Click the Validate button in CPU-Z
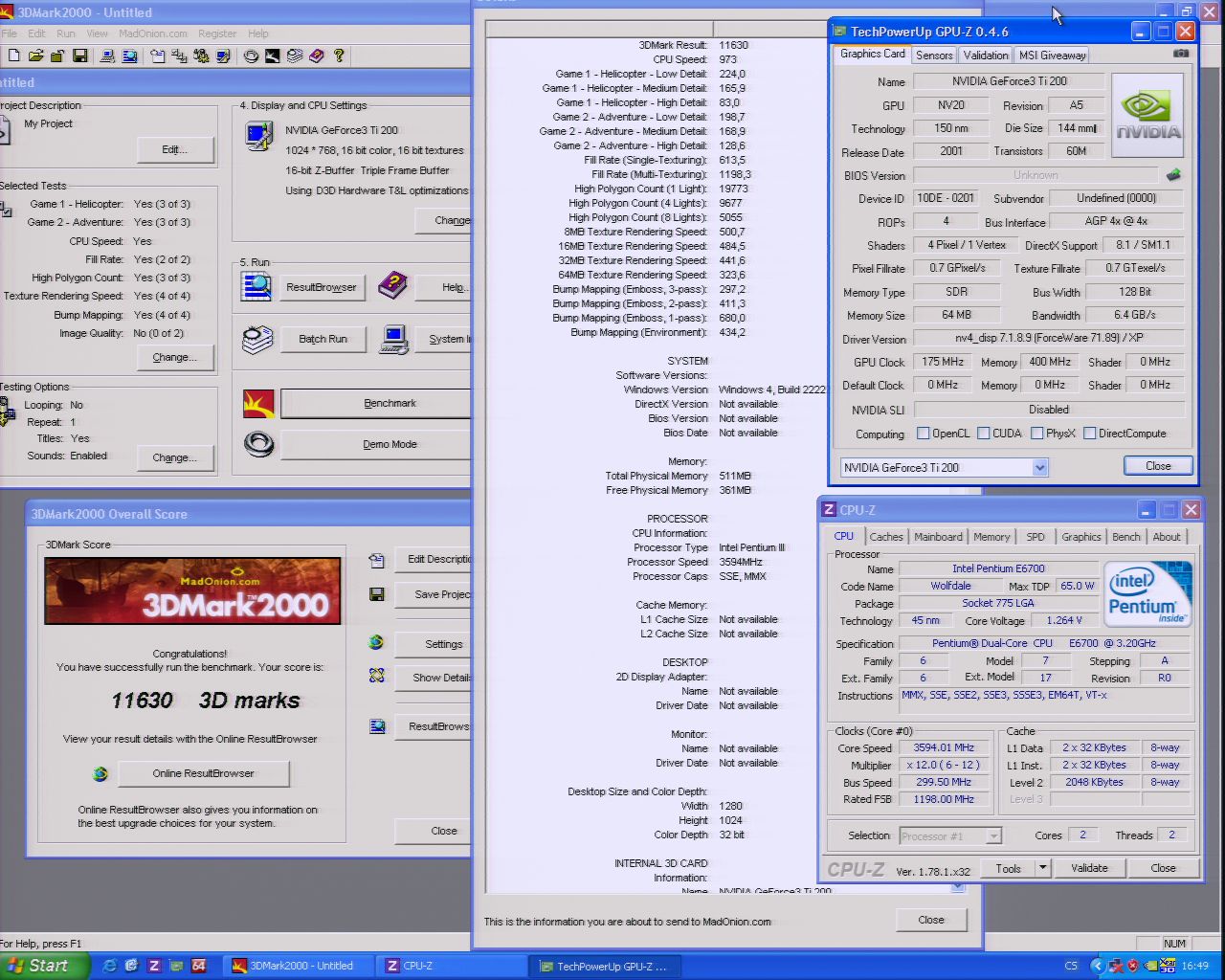 coord(1089,868)
